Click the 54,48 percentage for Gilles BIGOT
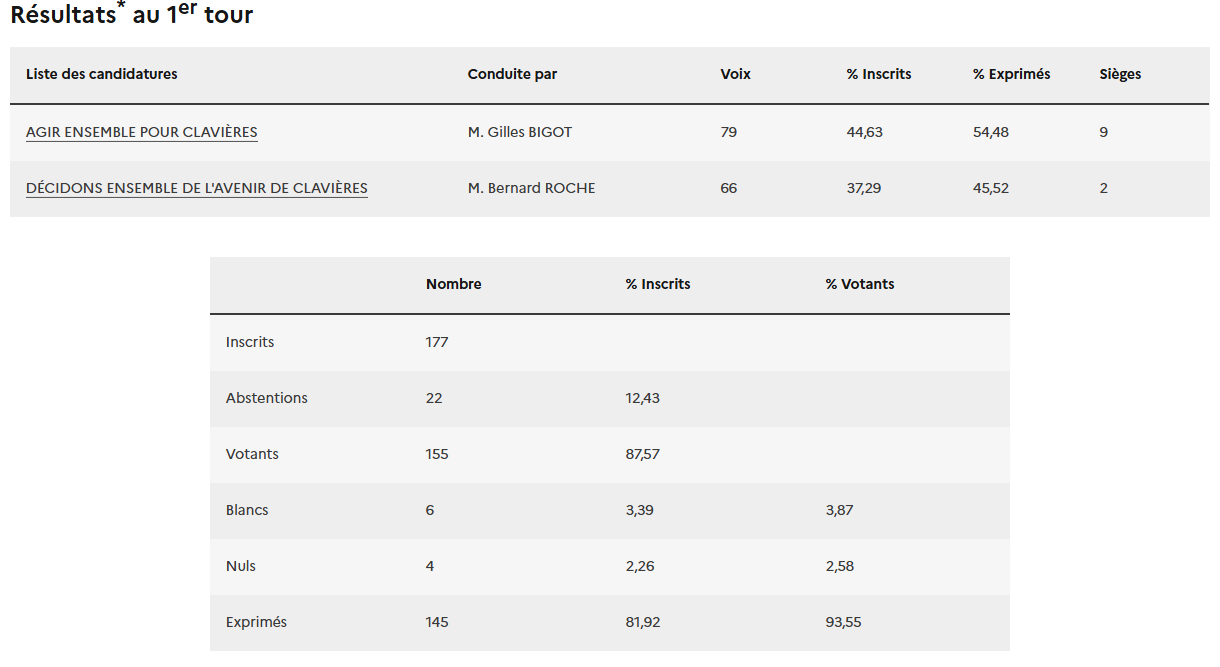 coord(990,132)
